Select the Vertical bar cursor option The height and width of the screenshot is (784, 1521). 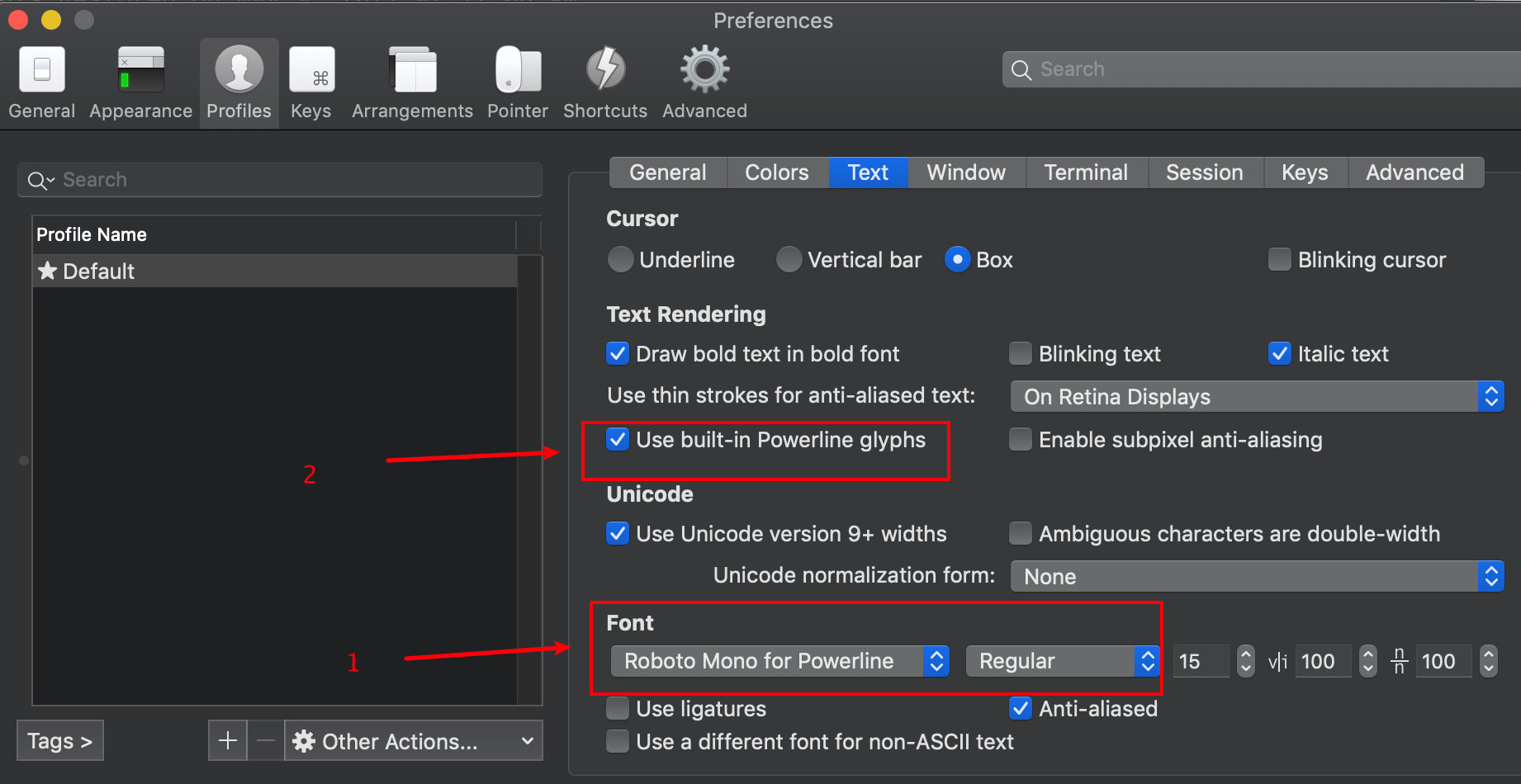tap(789, 260)
